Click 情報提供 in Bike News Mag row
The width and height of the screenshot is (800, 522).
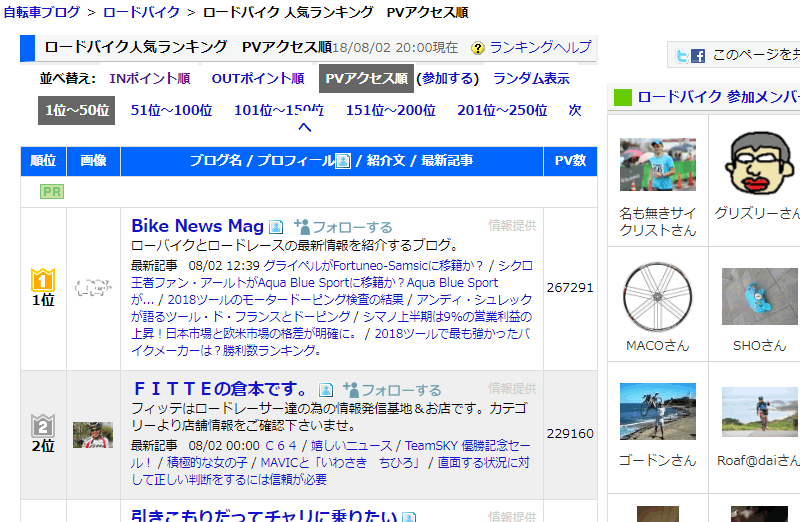(x=512, y=226)
